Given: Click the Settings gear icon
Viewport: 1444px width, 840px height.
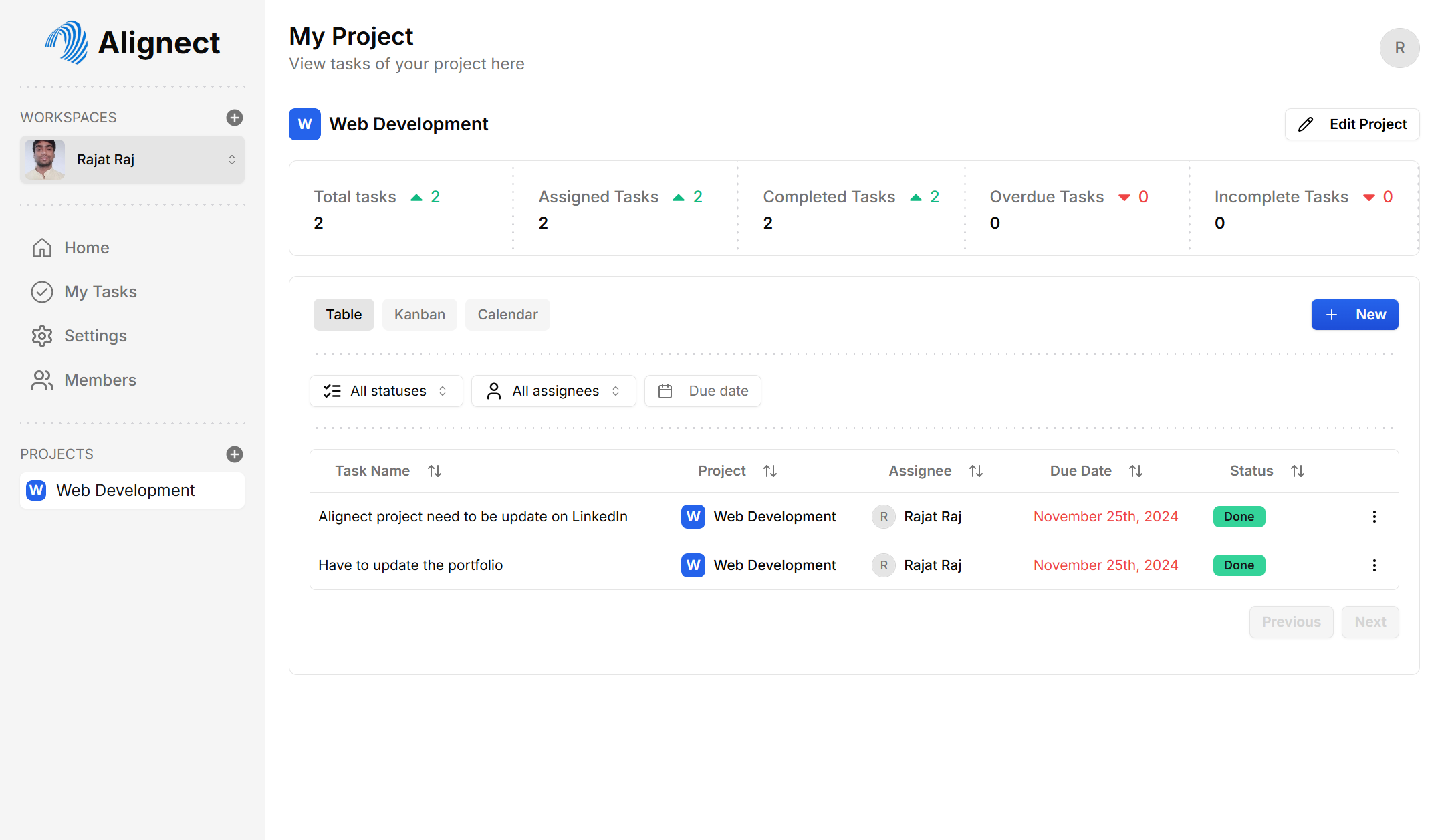Looking at the screenshot, I should coord(42,336).
